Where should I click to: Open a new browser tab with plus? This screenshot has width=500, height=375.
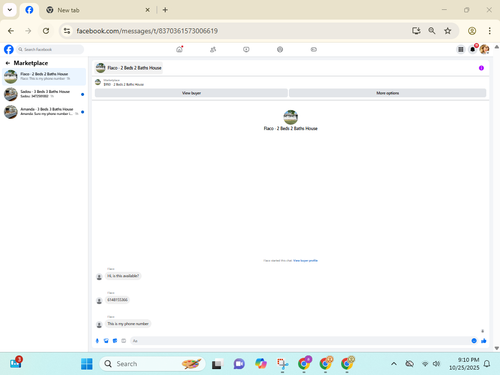point(165,10)
